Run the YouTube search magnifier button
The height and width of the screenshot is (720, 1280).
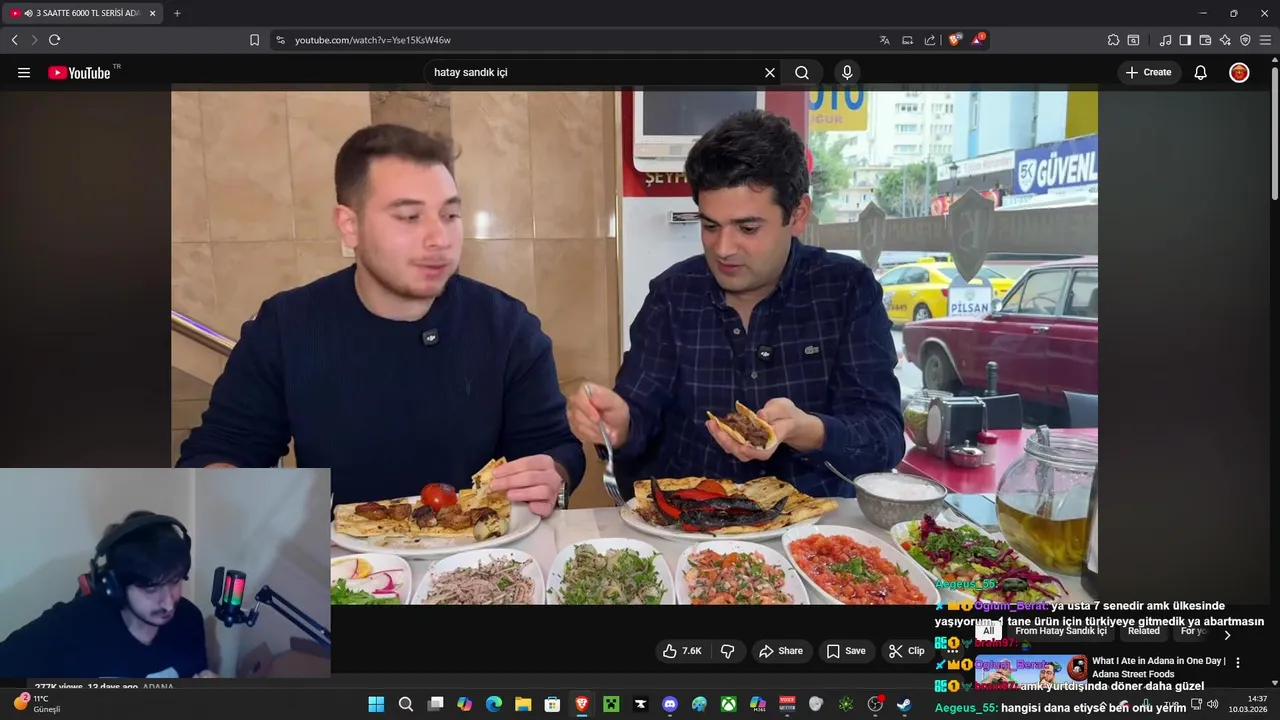click(802, 73)
